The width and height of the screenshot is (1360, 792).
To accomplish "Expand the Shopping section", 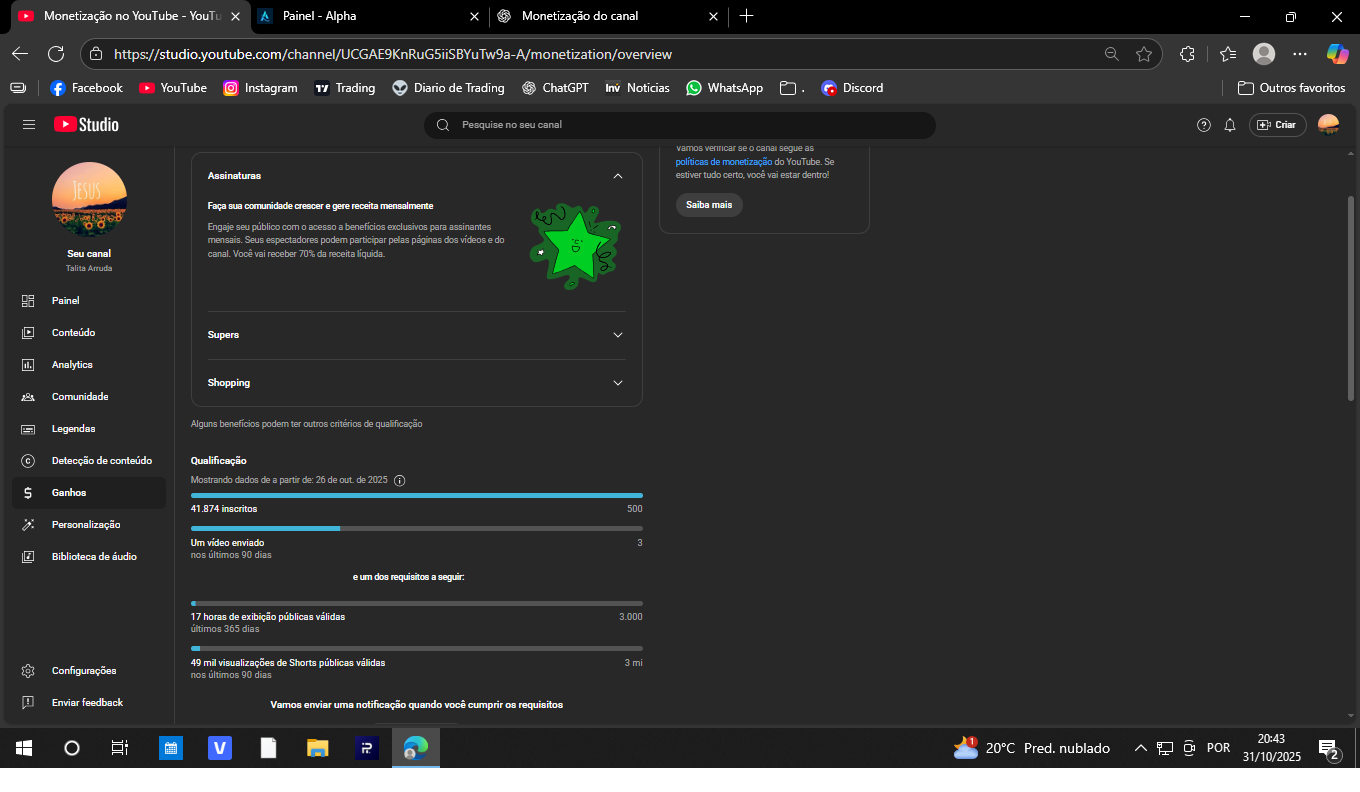I will click(x=617, y=383).
